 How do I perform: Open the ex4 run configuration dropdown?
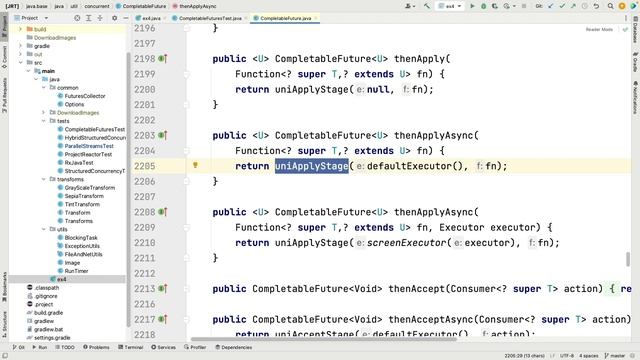point(450,6)
